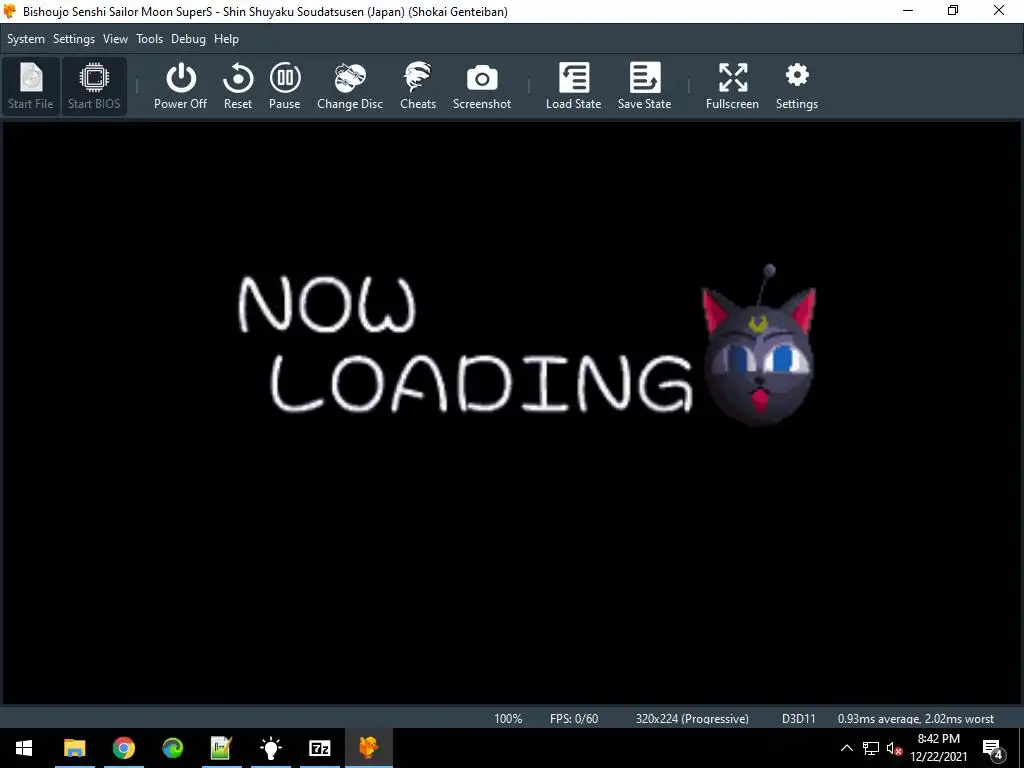Click the Start File toolbar icon

(x=31, y=86)
